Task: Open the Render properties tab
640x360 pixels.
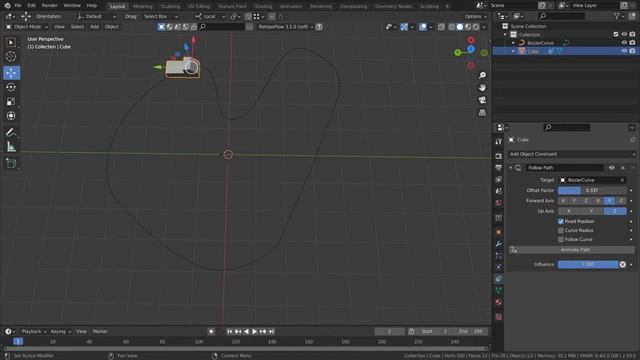Action: (498, 156)
